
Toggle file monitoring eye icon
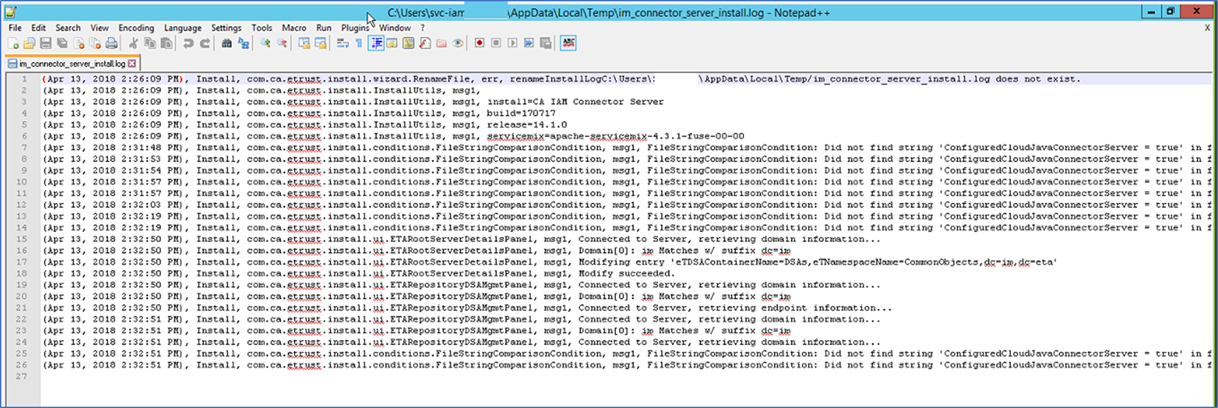pos(458,43)
